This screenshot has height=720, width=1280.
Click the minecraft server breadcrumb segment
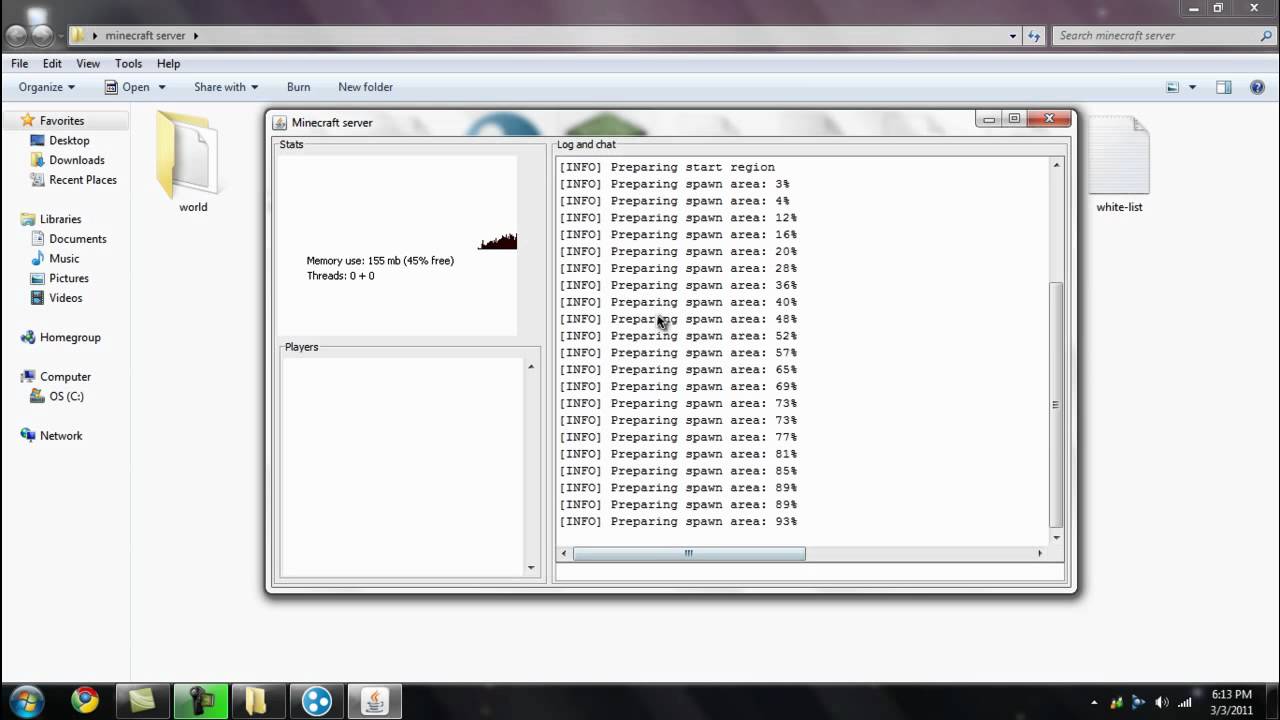pos(145,36)
